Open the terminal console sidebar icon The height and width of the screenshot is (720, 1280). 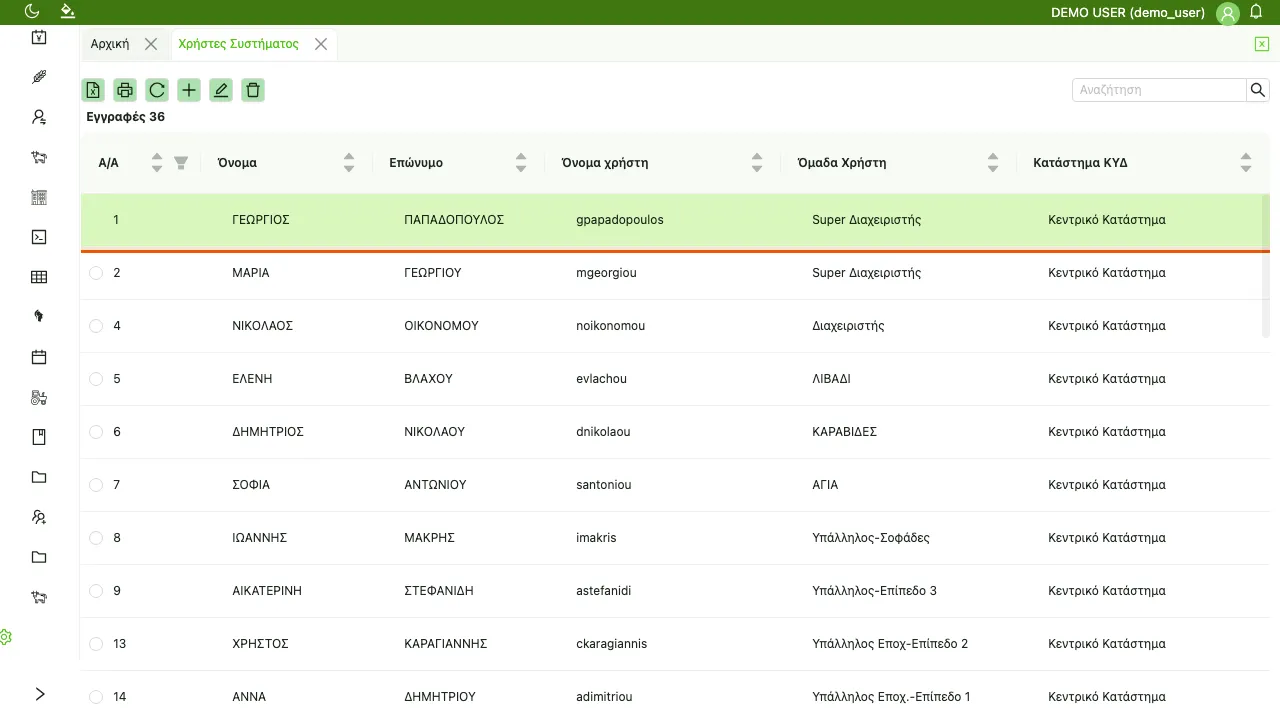[x=39, y=237]
